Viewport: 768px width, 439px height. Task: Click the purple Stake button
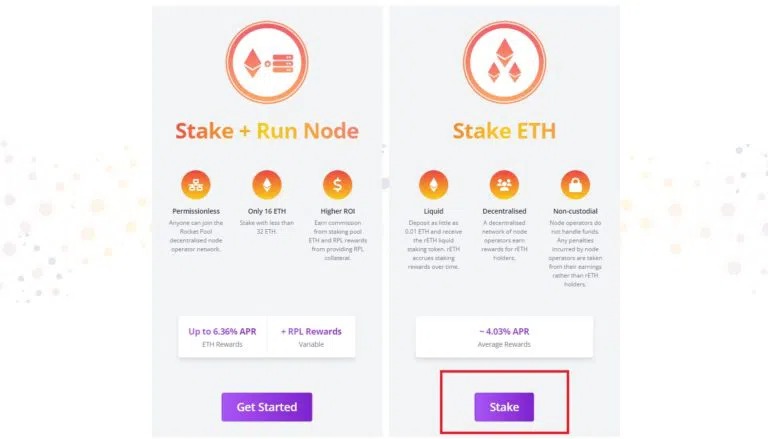tap(504, 407)
